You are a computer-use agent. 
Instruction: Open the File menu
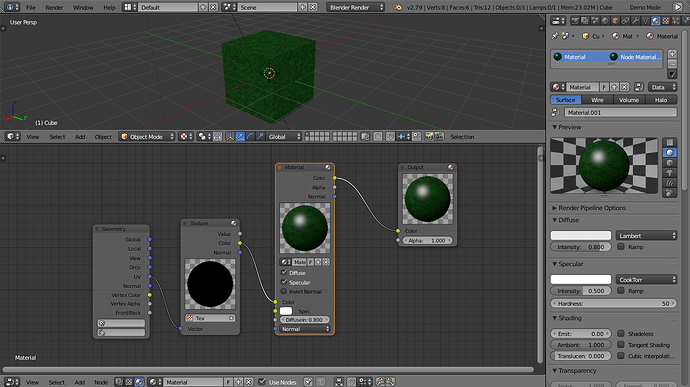(31, 7)
